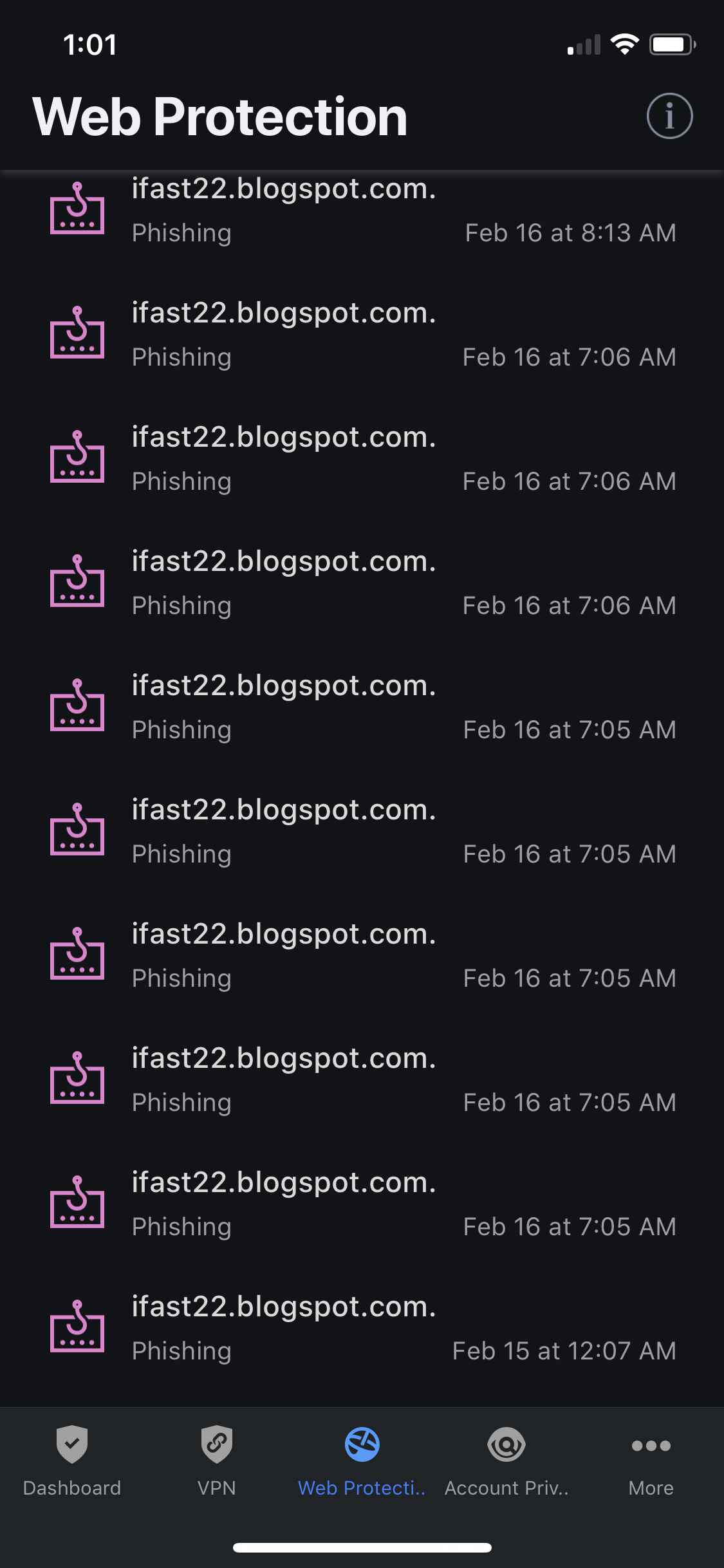The image size is (724, 1568).
Task: Click the Web Protection page title
Action: 220,117
